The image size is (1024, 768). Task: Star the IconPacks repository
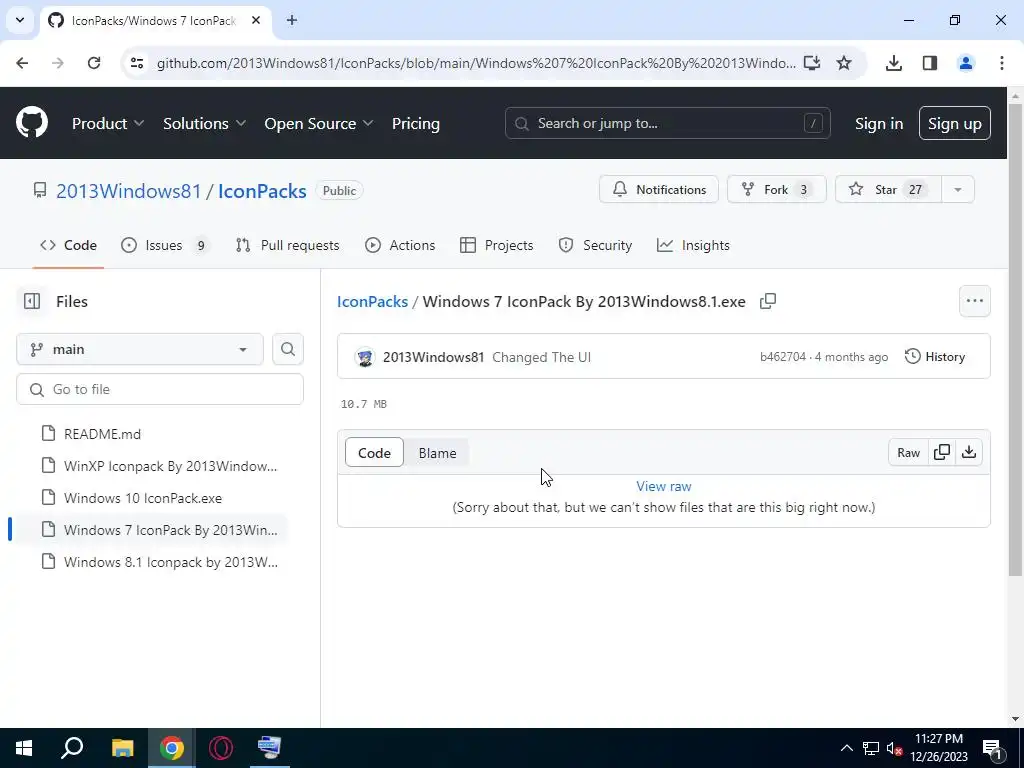click(888, 189)
